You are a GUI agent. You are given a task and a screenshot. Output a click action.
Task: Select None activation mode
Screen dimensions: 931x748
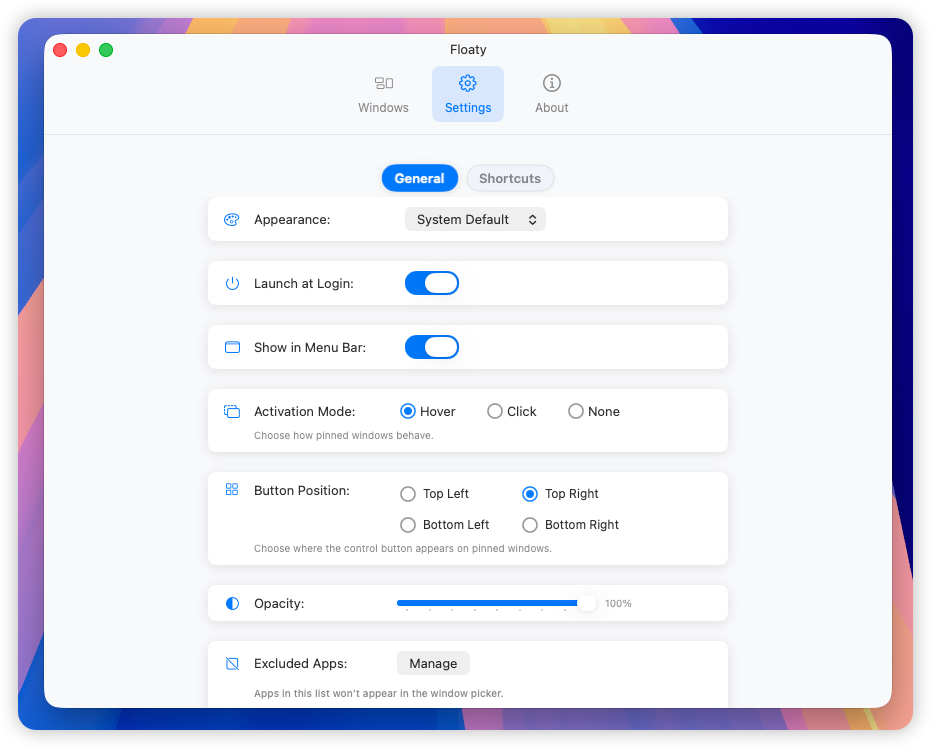click(594, 411)
